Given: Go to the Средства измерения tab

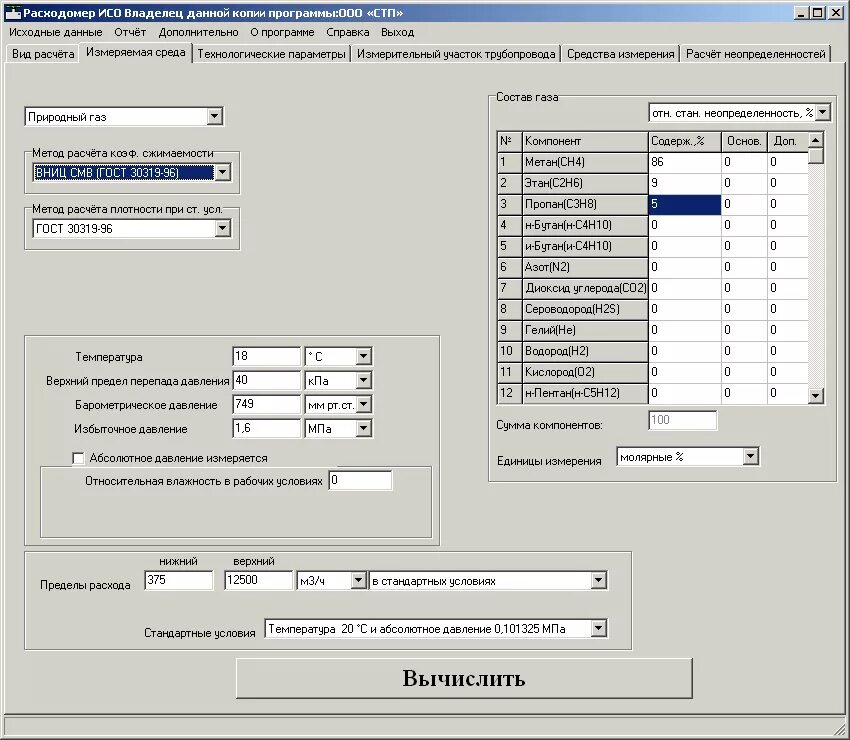Looking at the screenshot, I should point(621,54).
